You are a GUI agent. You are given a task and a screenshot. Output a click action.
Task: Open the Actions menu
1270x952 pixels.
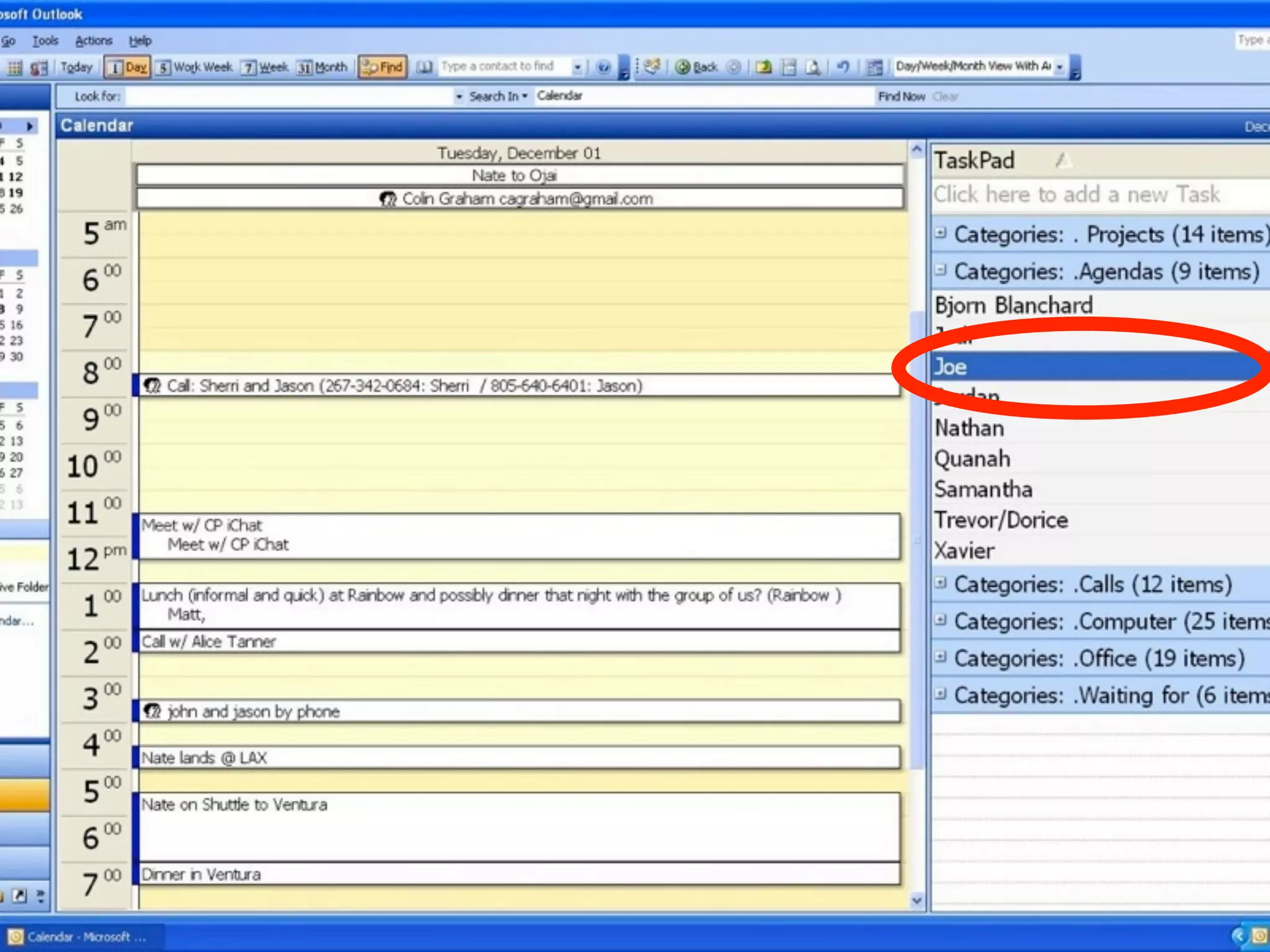[x=94, y=41]
